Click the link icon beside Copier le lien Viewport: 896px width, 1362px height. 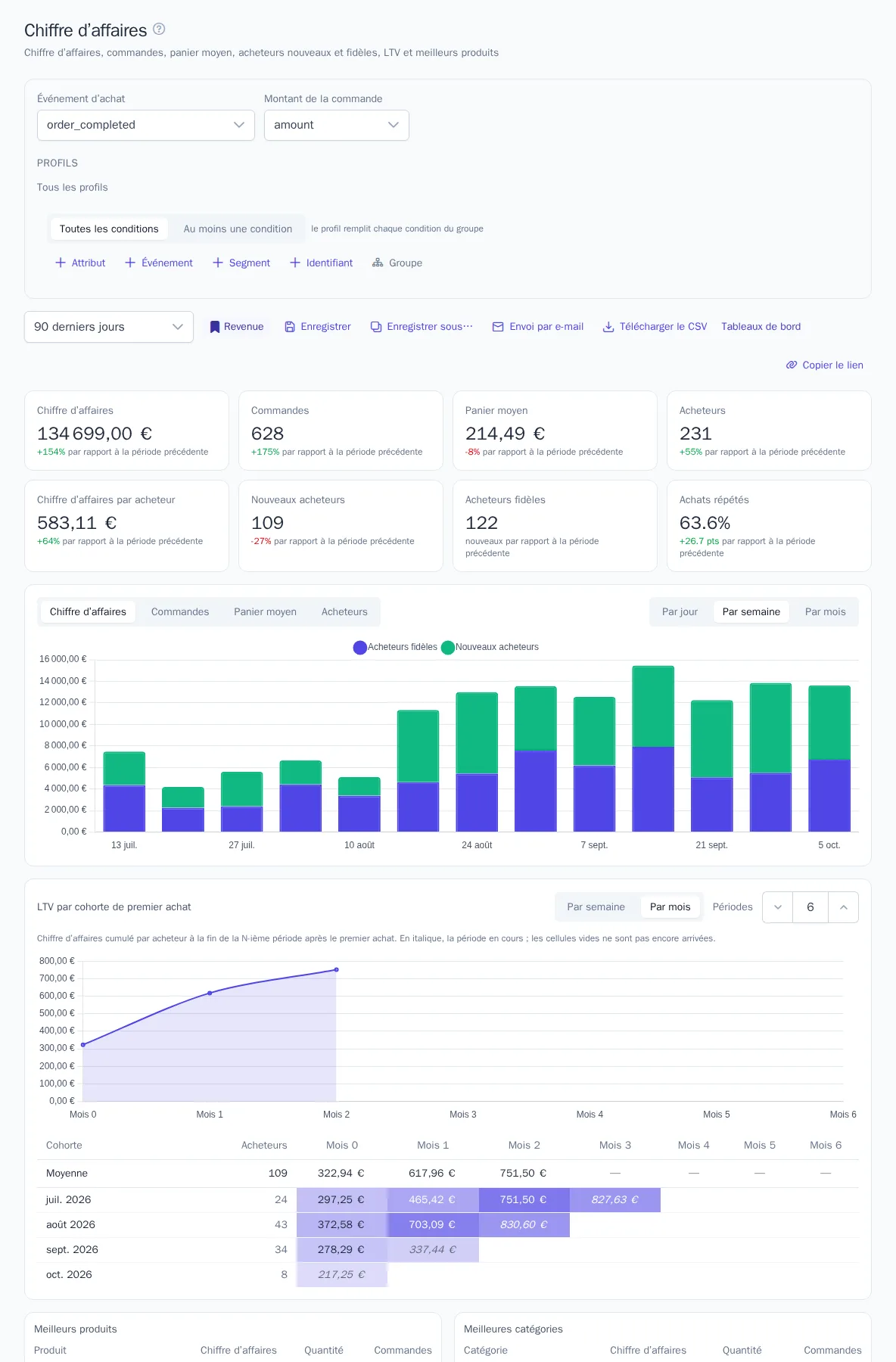[792, 365]
